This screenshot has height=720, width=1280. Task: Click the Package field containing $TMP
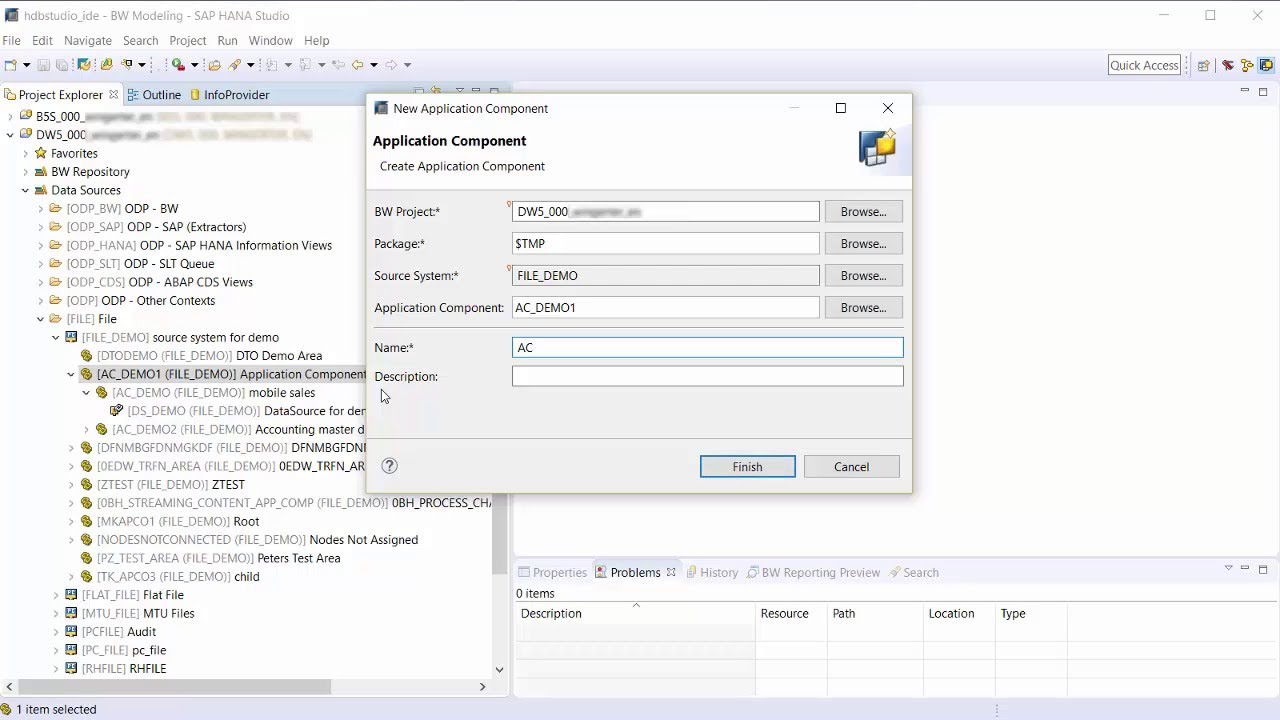(x=665, y=244)
